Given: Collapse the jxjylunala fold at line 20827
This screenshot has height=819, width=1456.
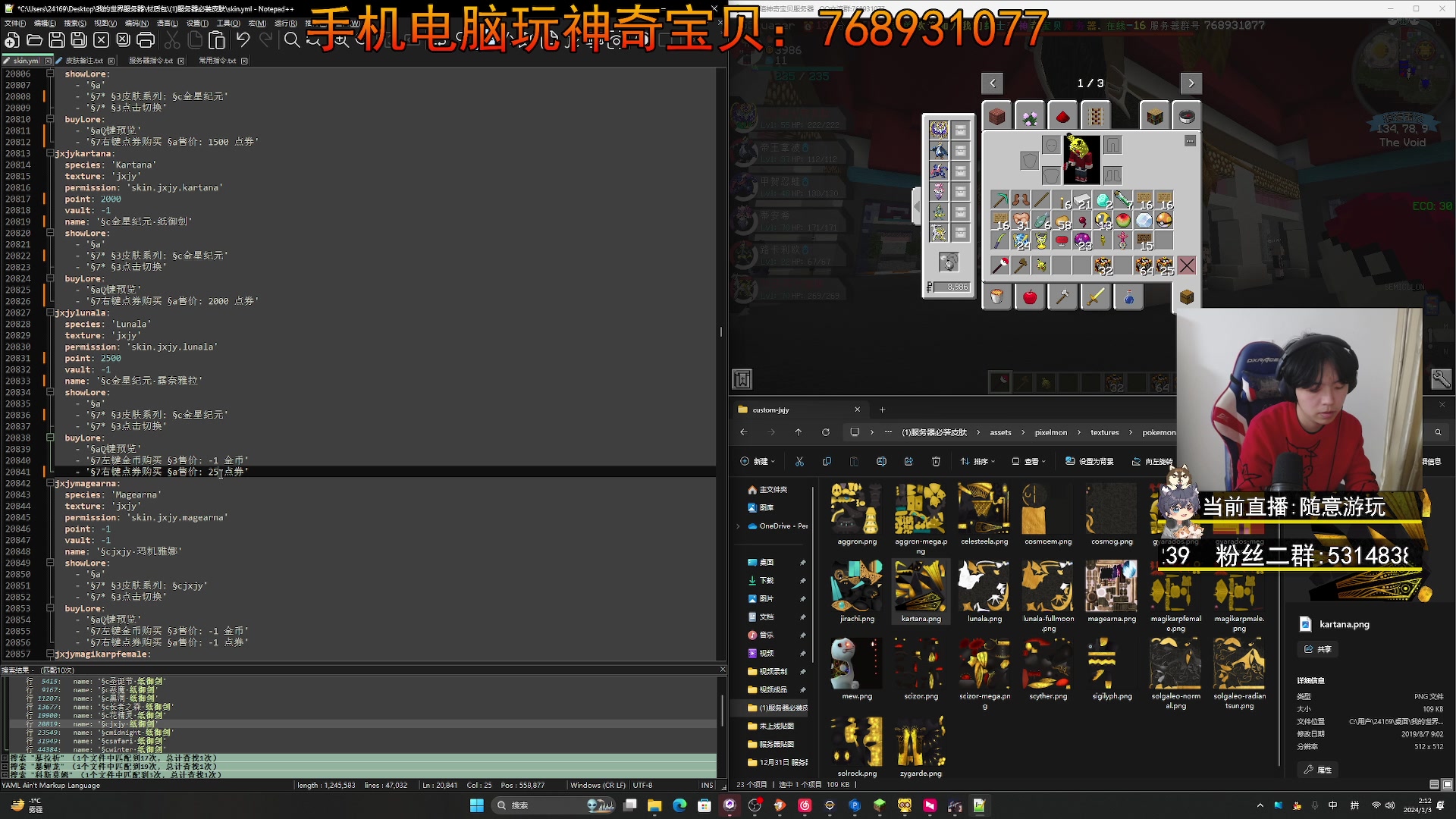Looking at the screenshot, I should point(50,312).
